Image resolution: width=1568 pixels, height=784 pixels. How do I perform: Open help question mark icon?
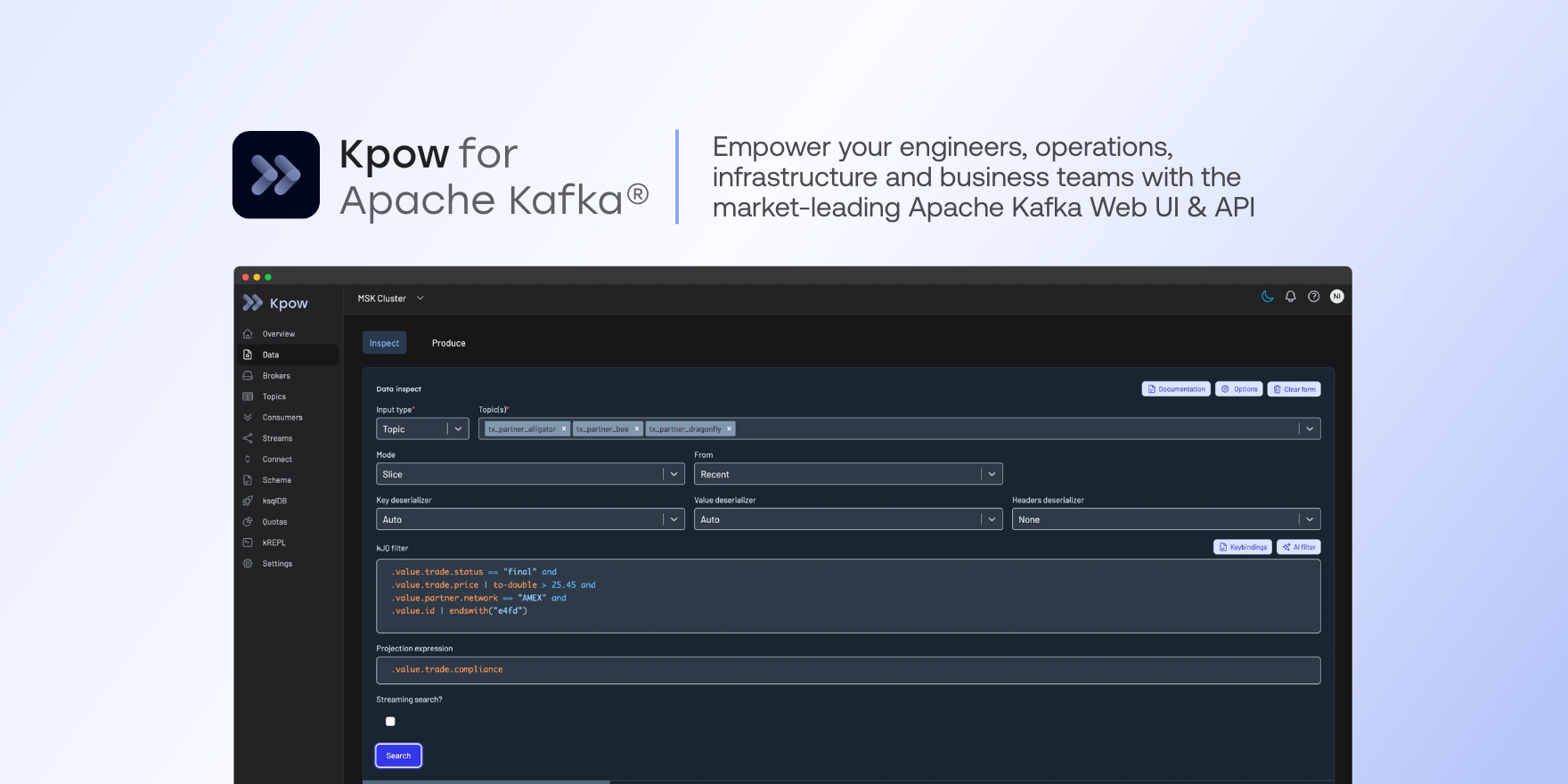tap(1313, 297)
